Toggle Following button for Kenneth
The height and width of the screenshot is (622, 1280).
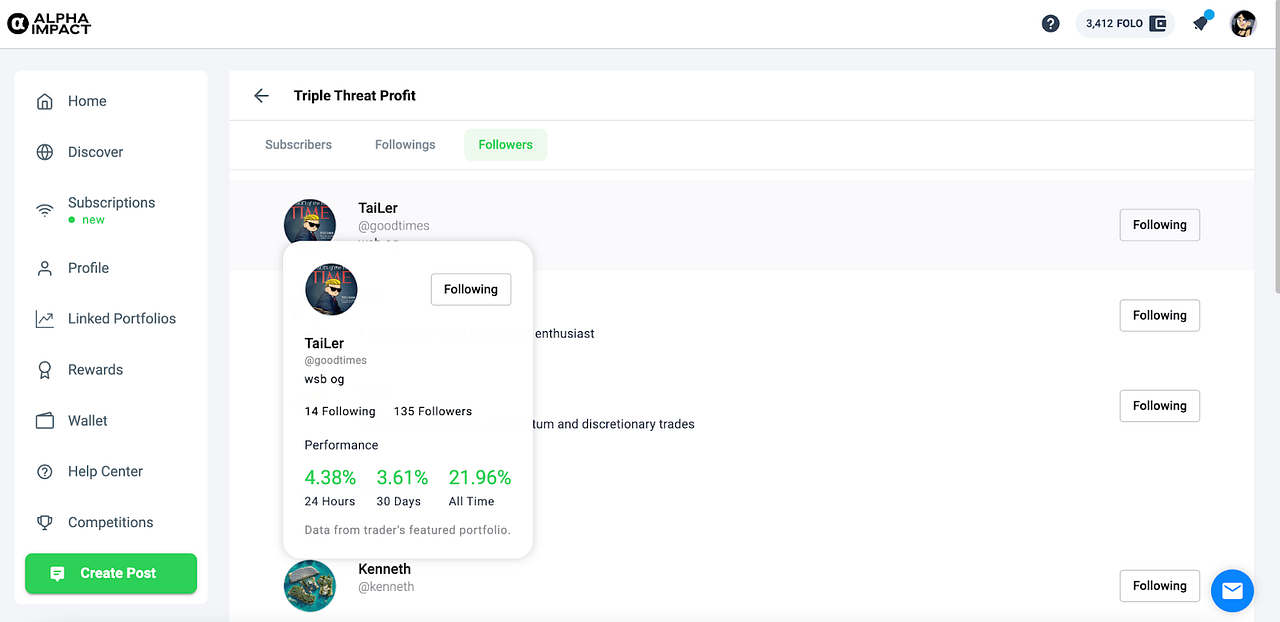click(x=1159, y=586)
